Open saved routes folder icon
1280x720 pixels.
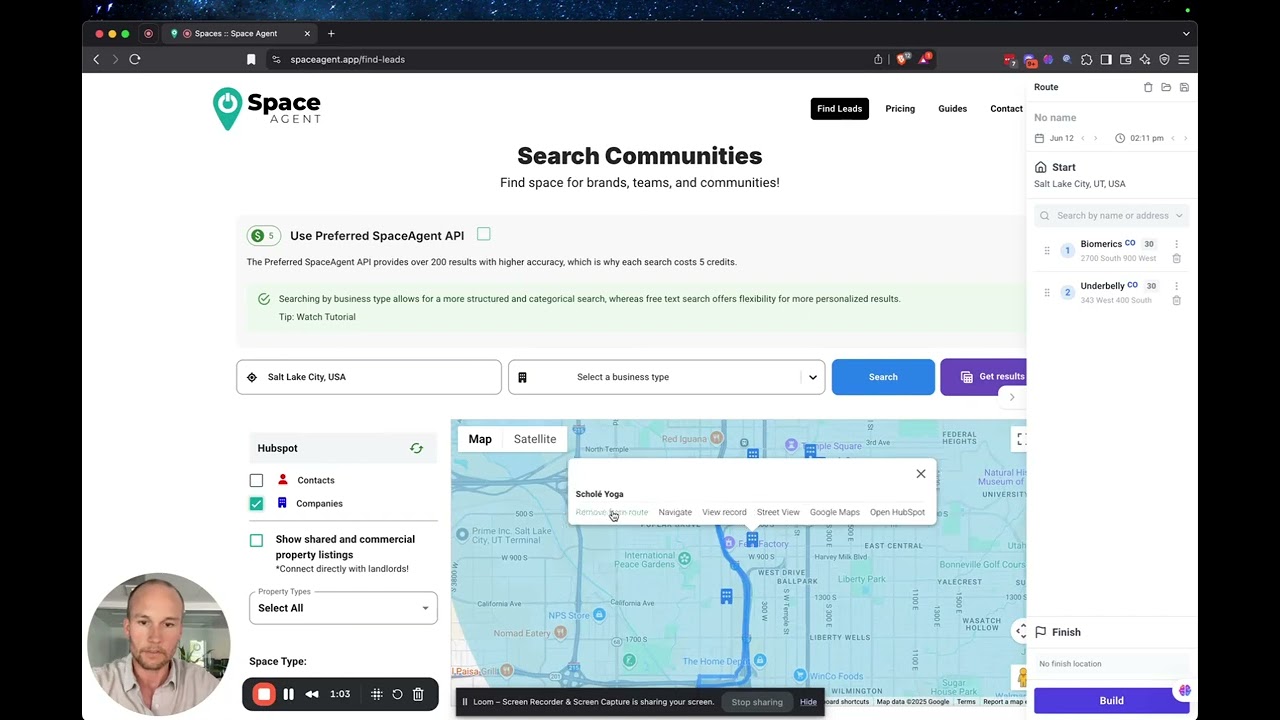(1166, 87)
